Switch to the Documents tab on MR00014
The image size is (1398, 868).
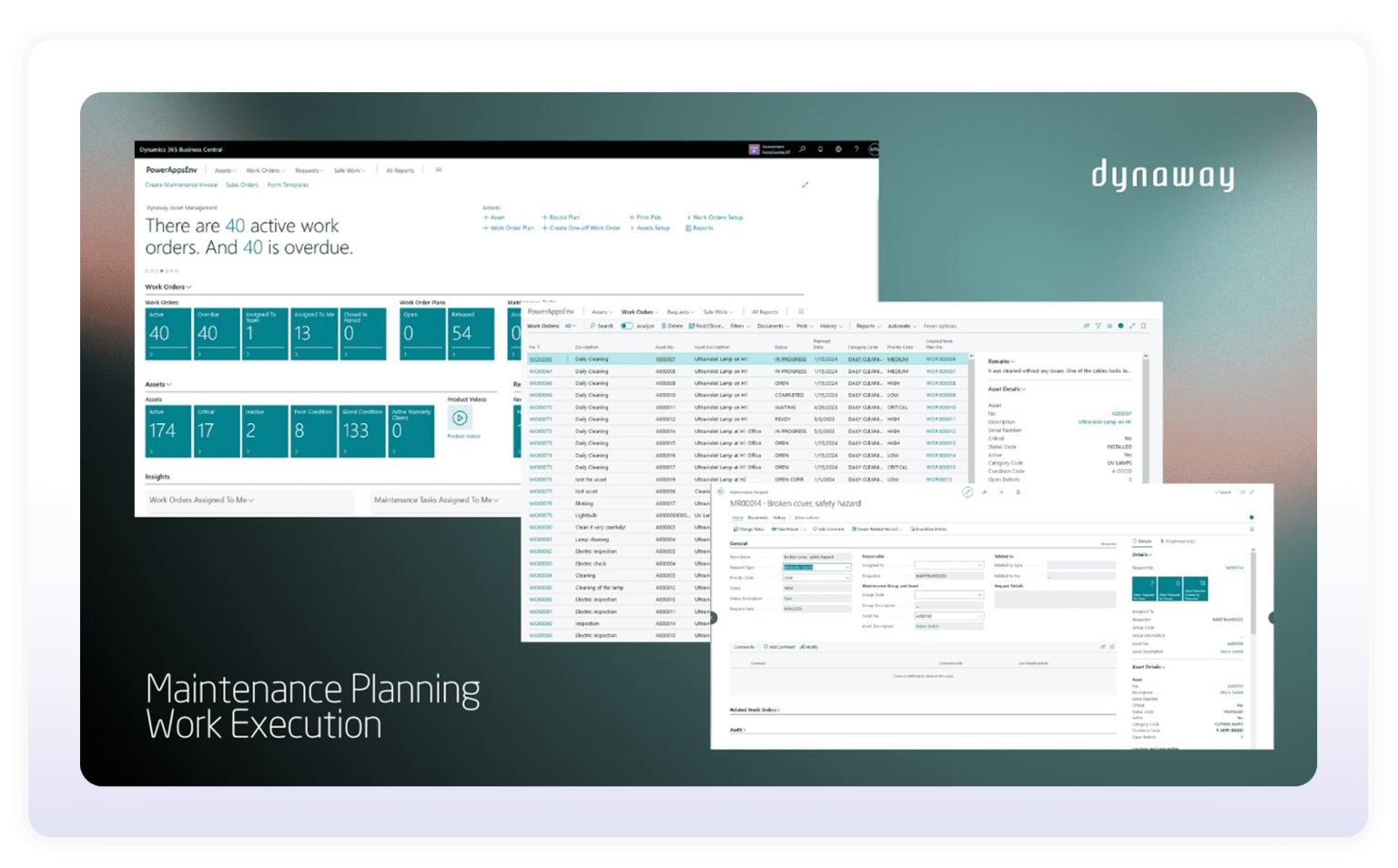click(x=757, y=516)
